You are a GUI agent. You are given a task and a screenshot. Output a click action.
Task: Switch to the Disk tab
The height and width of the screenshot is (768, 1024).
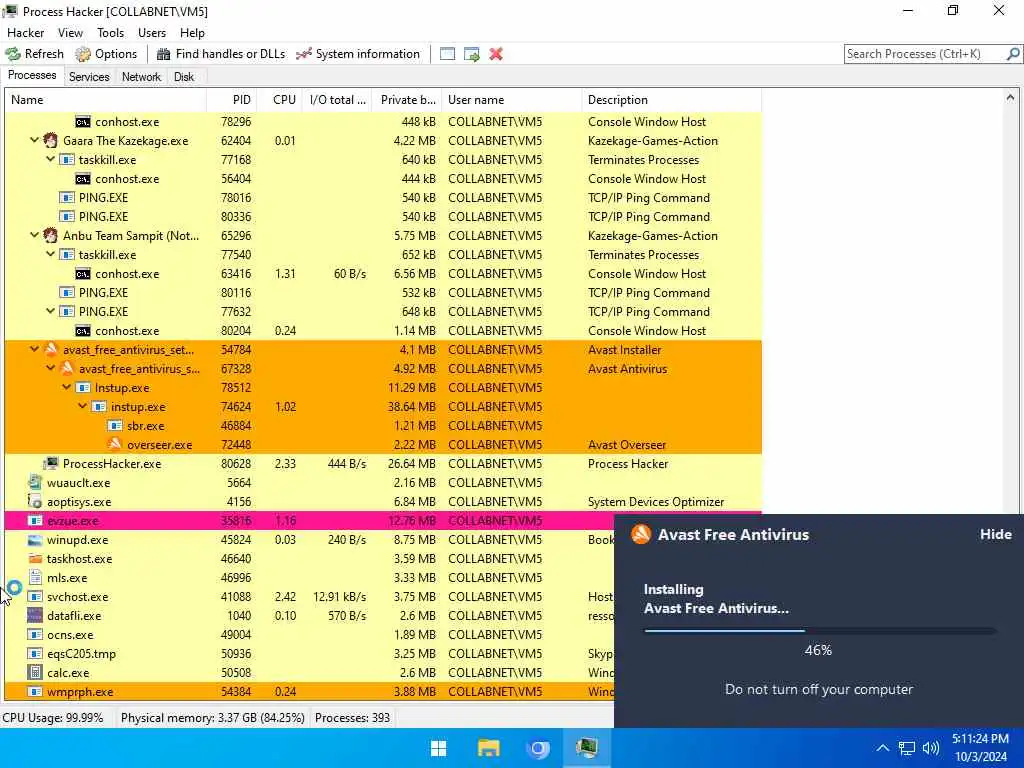pos(184,76)
